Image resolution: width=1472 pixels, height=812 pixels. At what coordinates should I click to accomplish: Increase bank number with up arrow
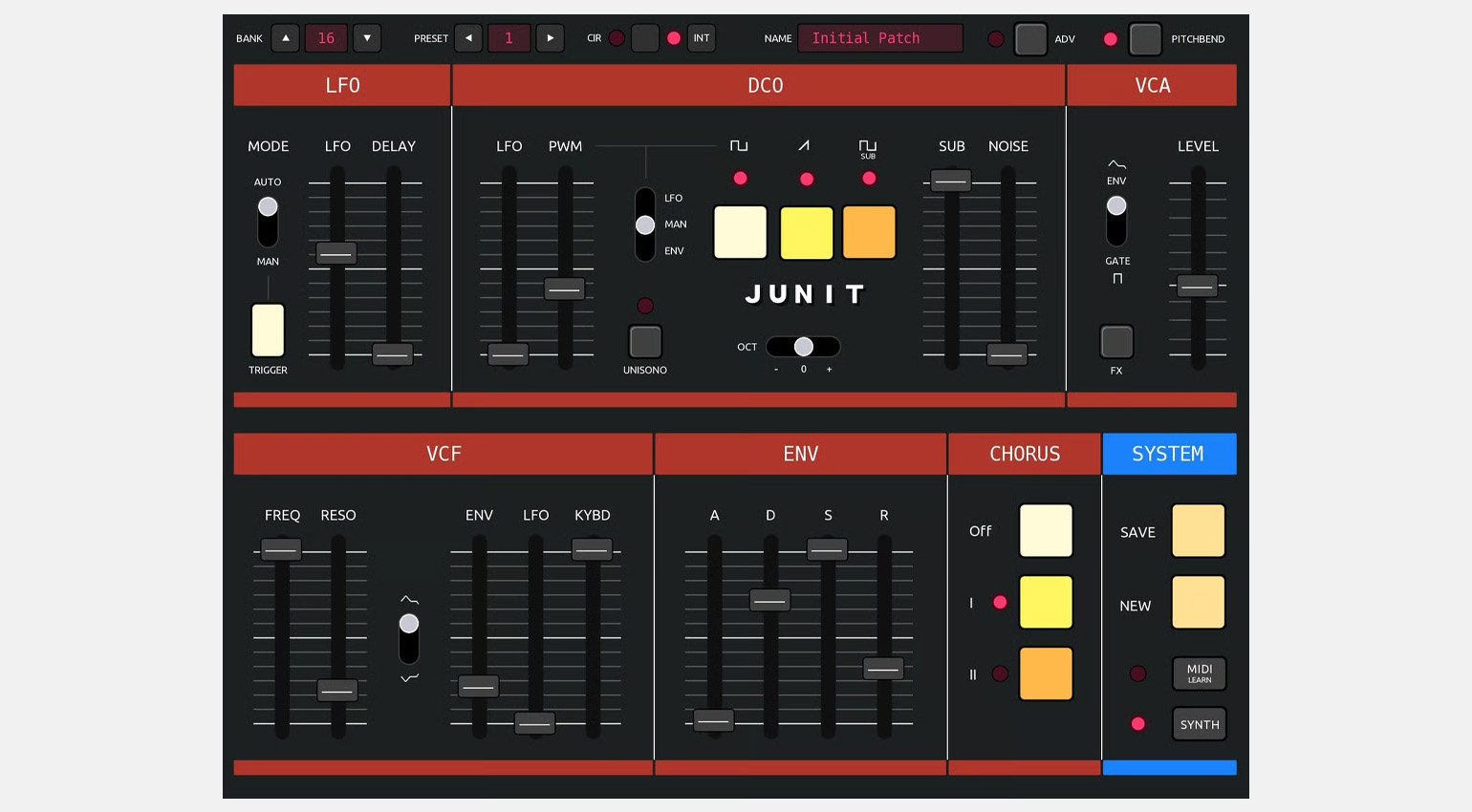click(x=286, y=38)
